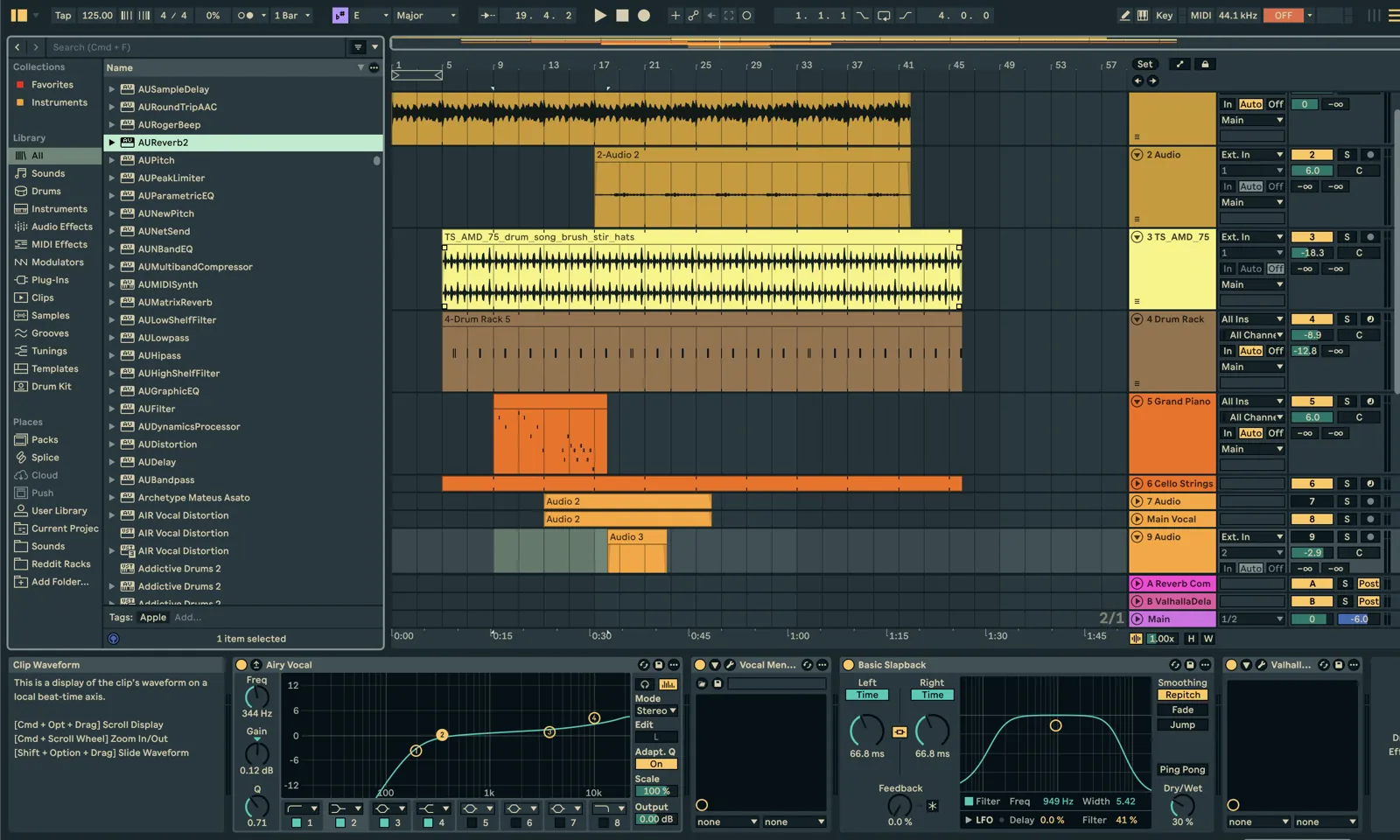Toggle the metronome icon
Screen dimensions: 1400x840
pos(246,15)
